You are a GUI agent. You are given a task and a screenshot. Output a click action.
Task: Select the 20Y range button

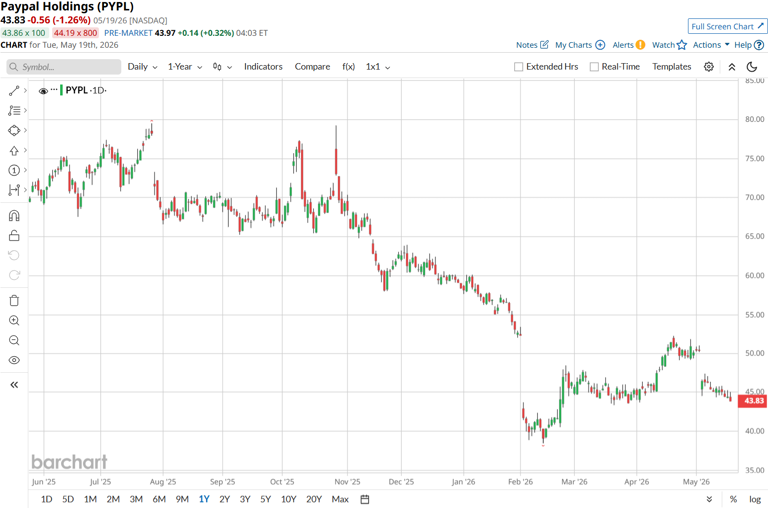tap(314, 499)
